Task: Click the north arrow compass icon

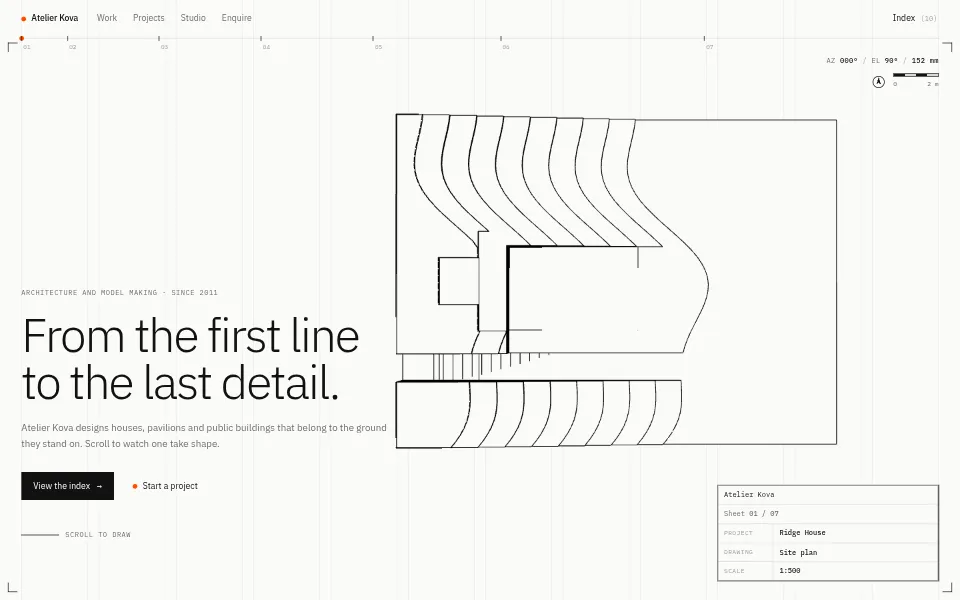Action: point(879,81)
